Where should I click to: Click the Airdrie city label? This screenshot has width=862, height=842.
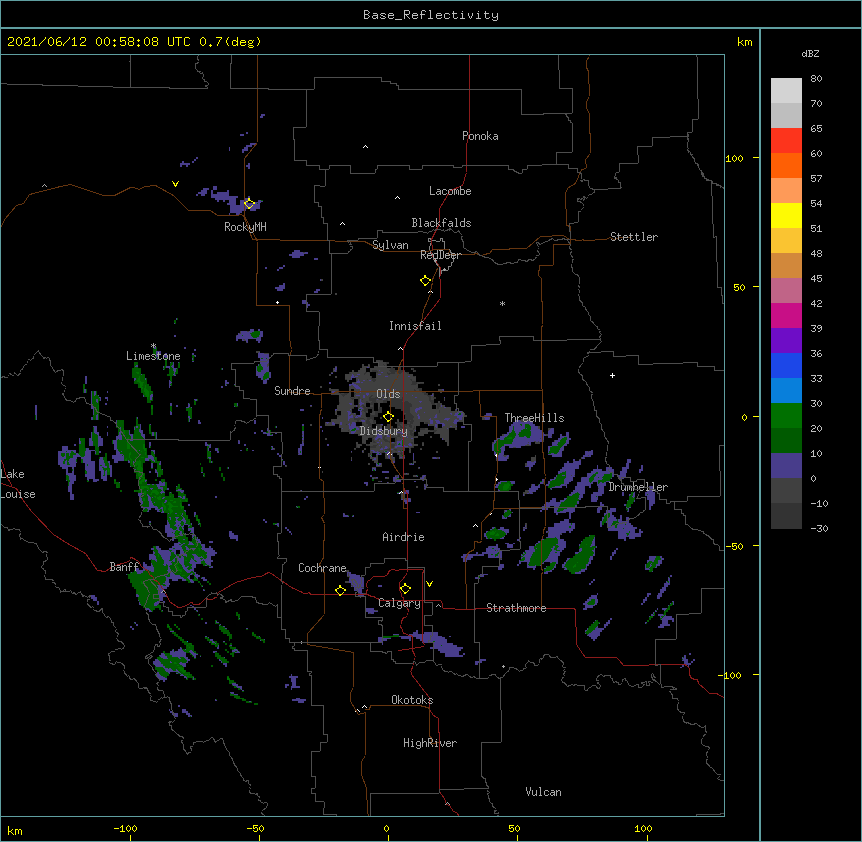[x=404, y=537]
